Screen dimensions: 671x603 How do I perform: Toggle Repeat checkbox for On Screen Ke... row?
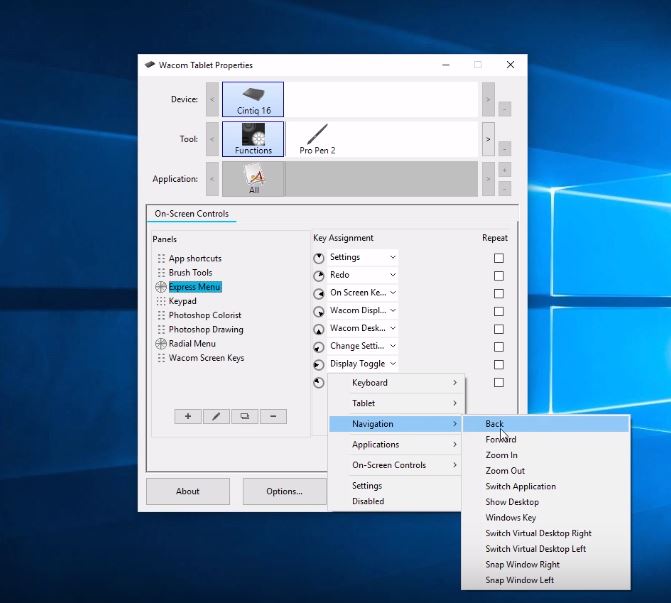pos(499,294)
